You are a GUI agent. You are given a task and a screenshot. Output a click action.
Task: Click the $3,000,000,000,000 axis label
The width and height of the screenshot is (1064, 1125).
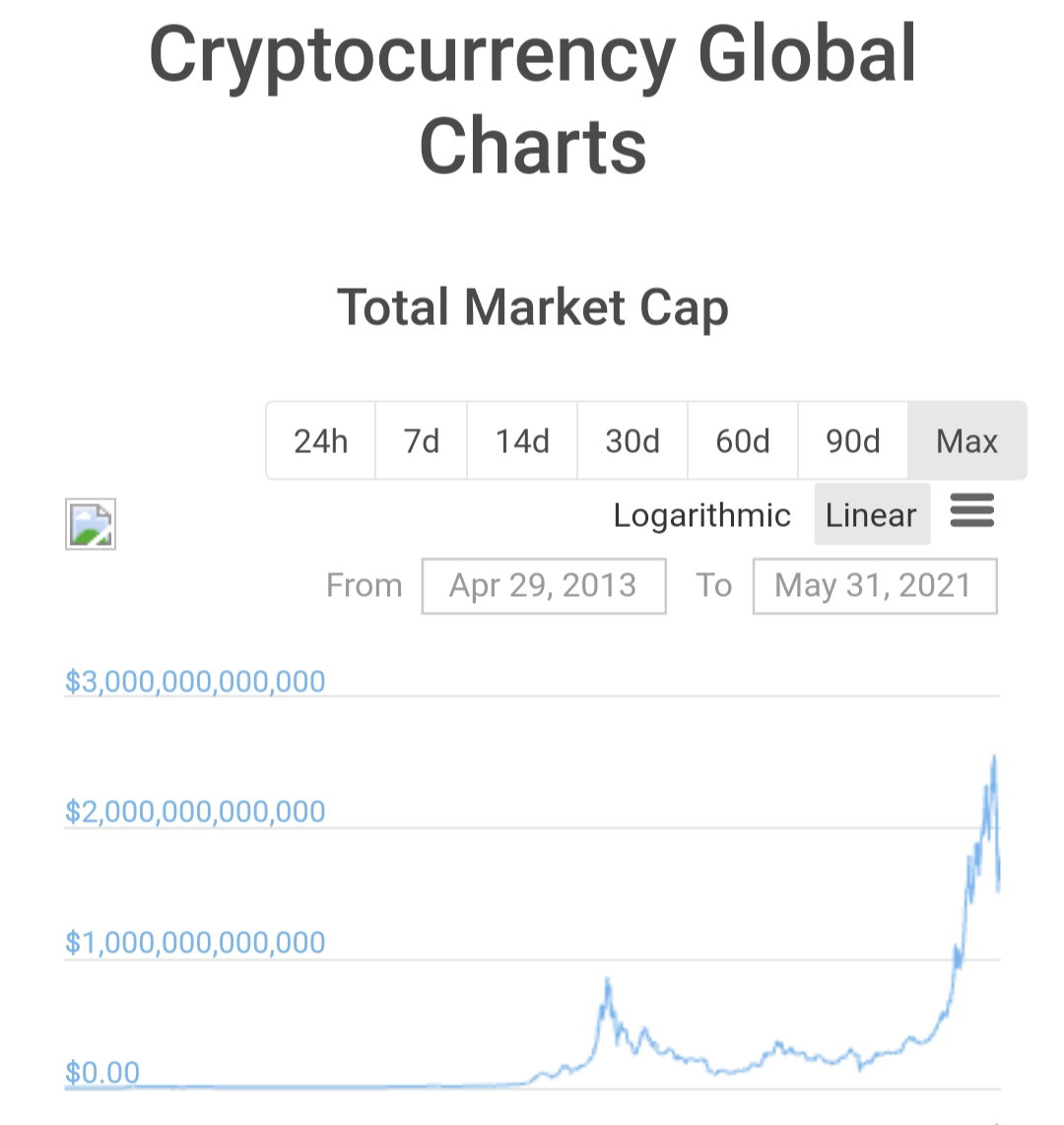point(195,681)
